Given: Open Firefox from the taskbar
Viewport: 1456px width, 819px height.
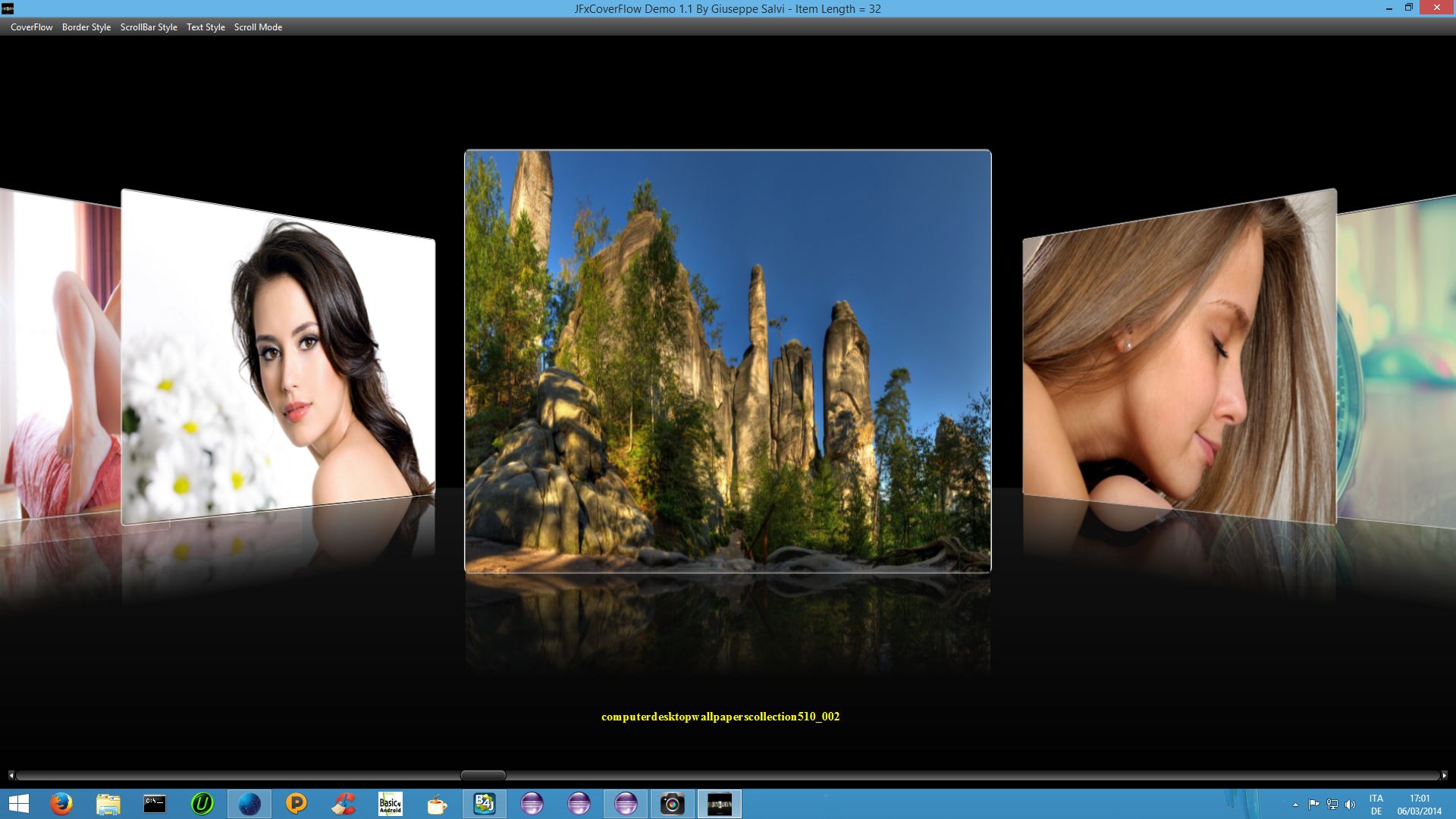Looking at the screenshot, I should click(x=61, y=804).
